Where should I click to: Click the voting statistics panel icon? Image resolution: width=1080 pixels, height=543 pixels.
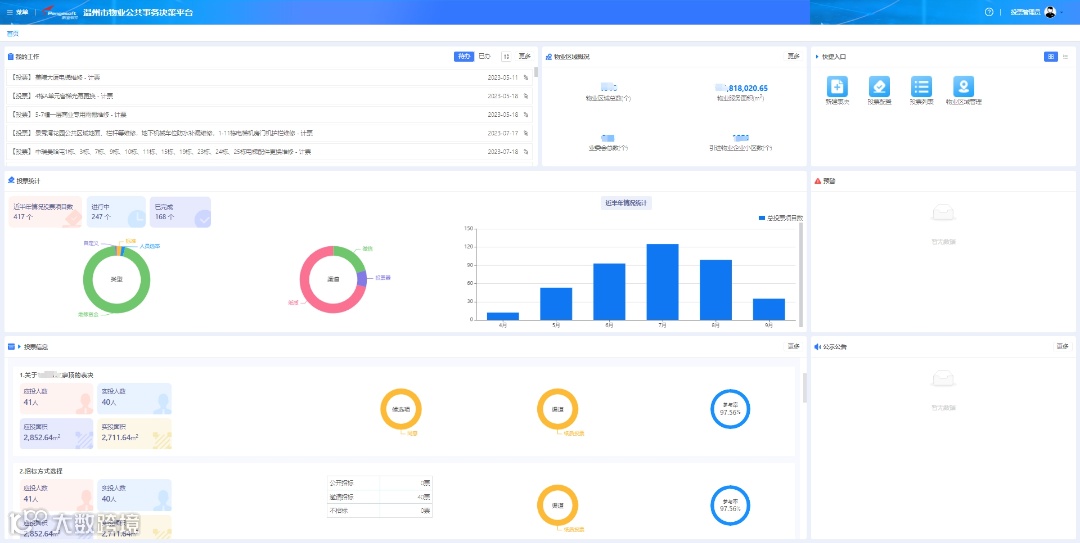pyautogui.click(x=11, y=181)
